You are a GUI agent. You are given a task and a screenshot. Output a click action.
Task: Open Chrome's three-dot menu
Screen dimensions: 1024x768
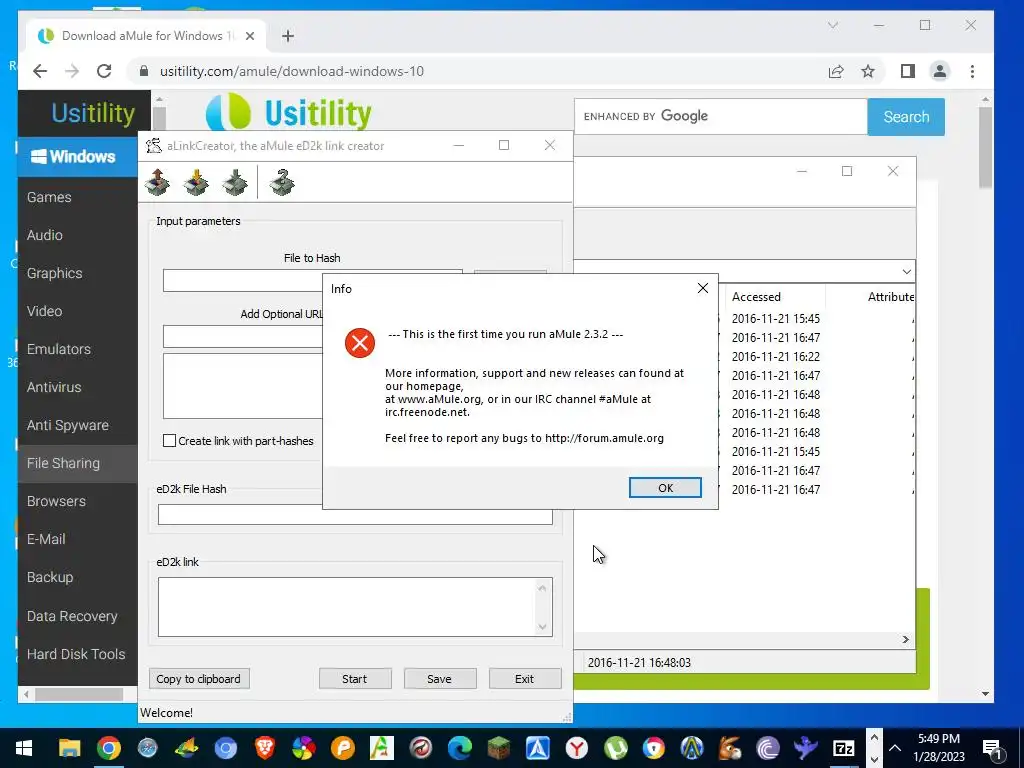tap(972, 71)
